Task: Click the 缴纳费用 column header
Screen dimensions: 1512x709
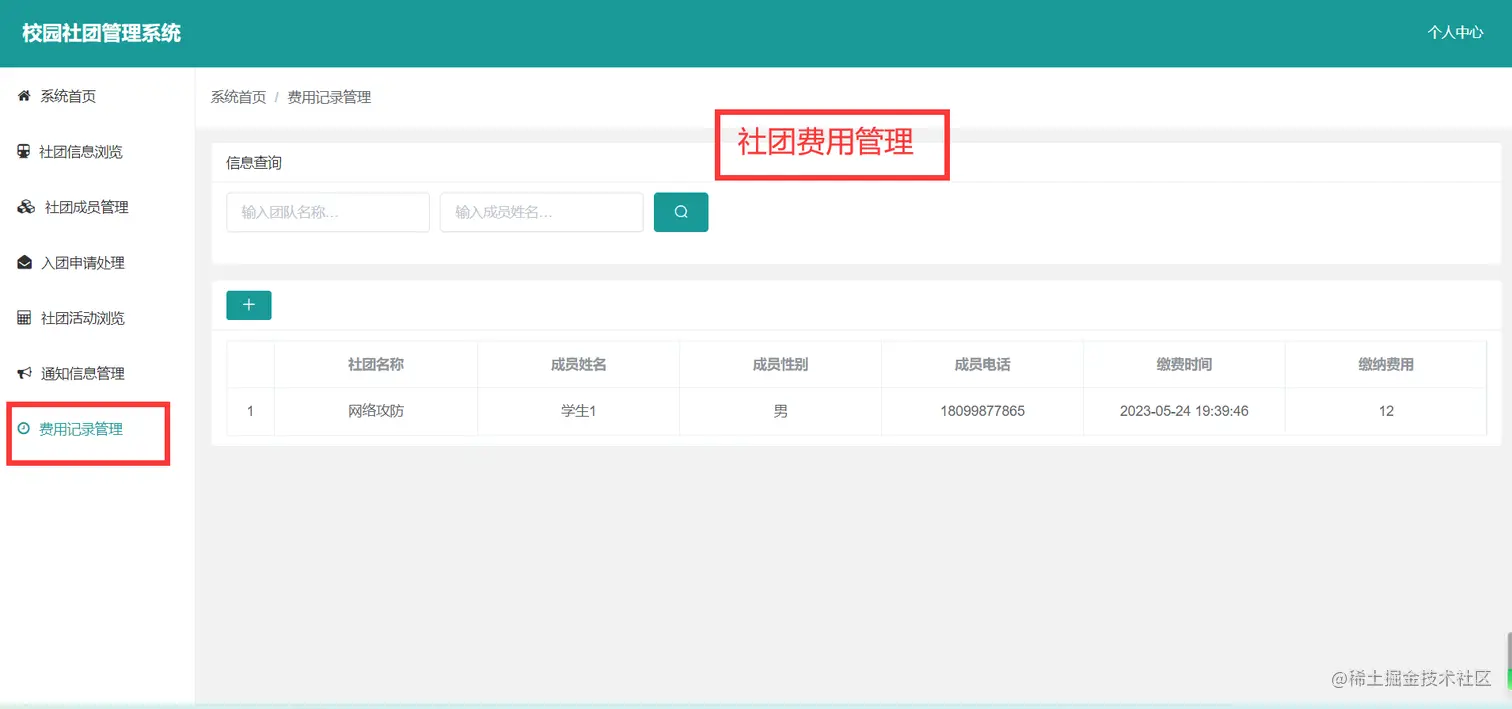Action: tap(1386, 365)
